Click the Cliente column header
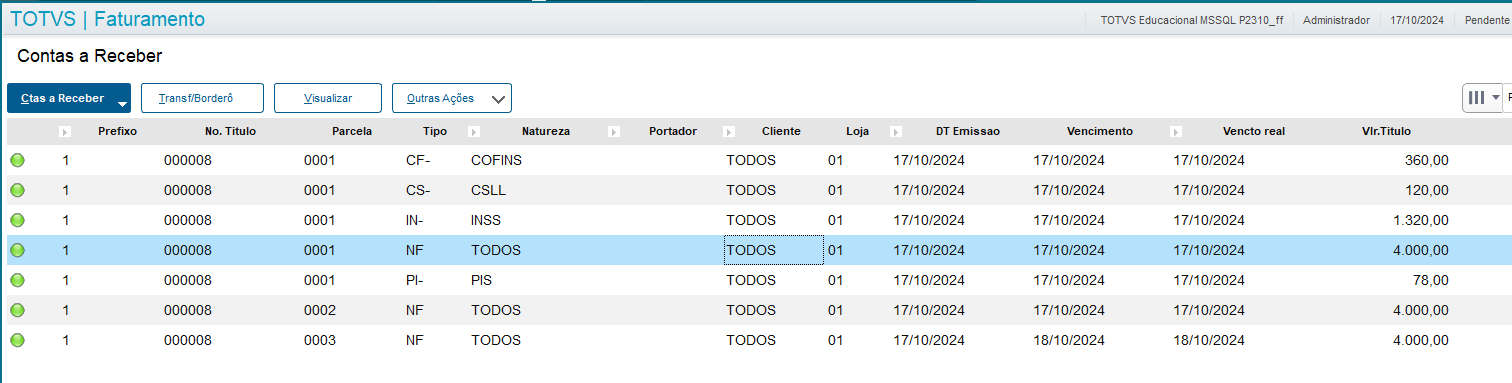This screenshot has height=383, width=1512. pos(781,131)
